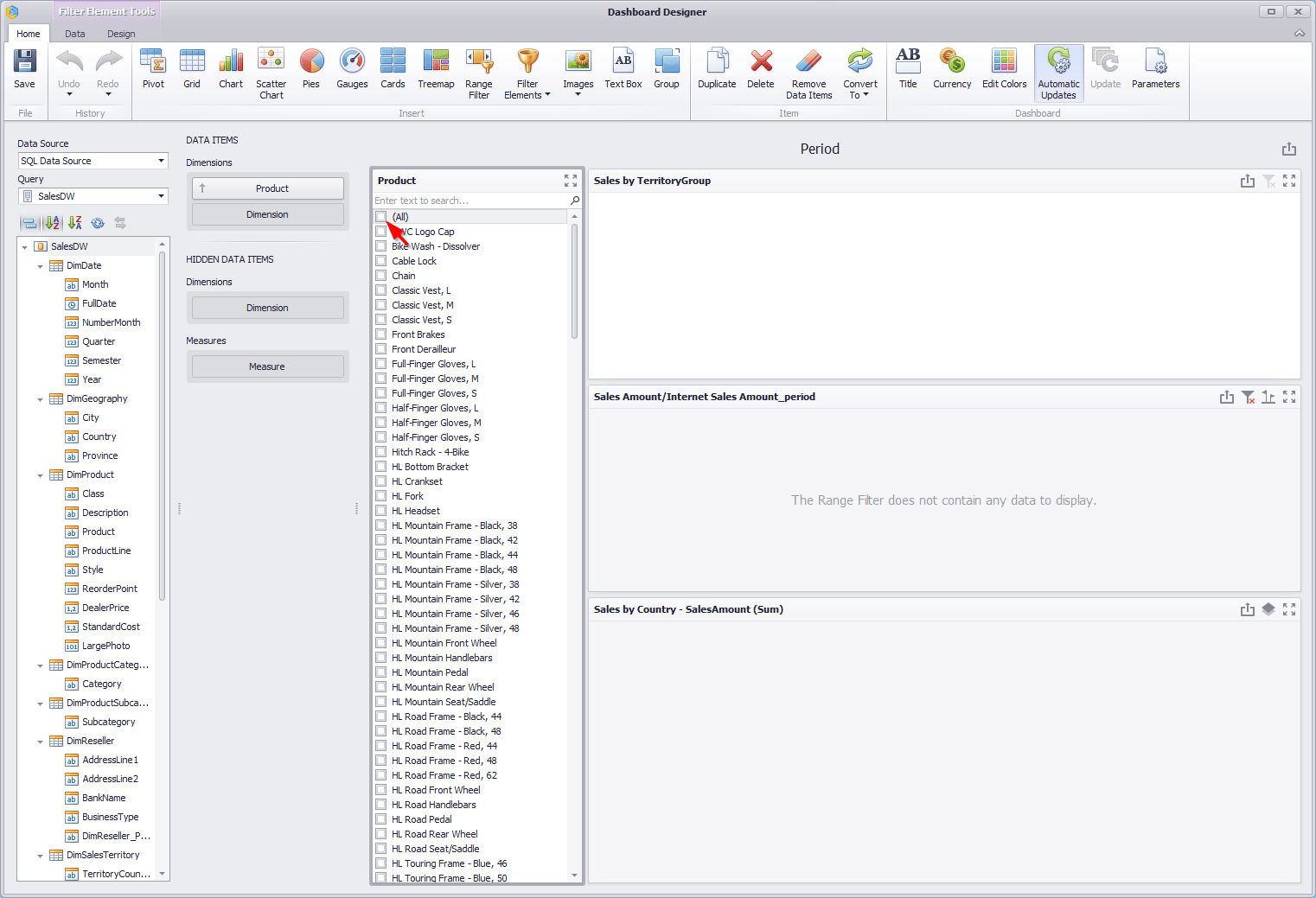Open the Filter Elements dropdown

point(527,73)
